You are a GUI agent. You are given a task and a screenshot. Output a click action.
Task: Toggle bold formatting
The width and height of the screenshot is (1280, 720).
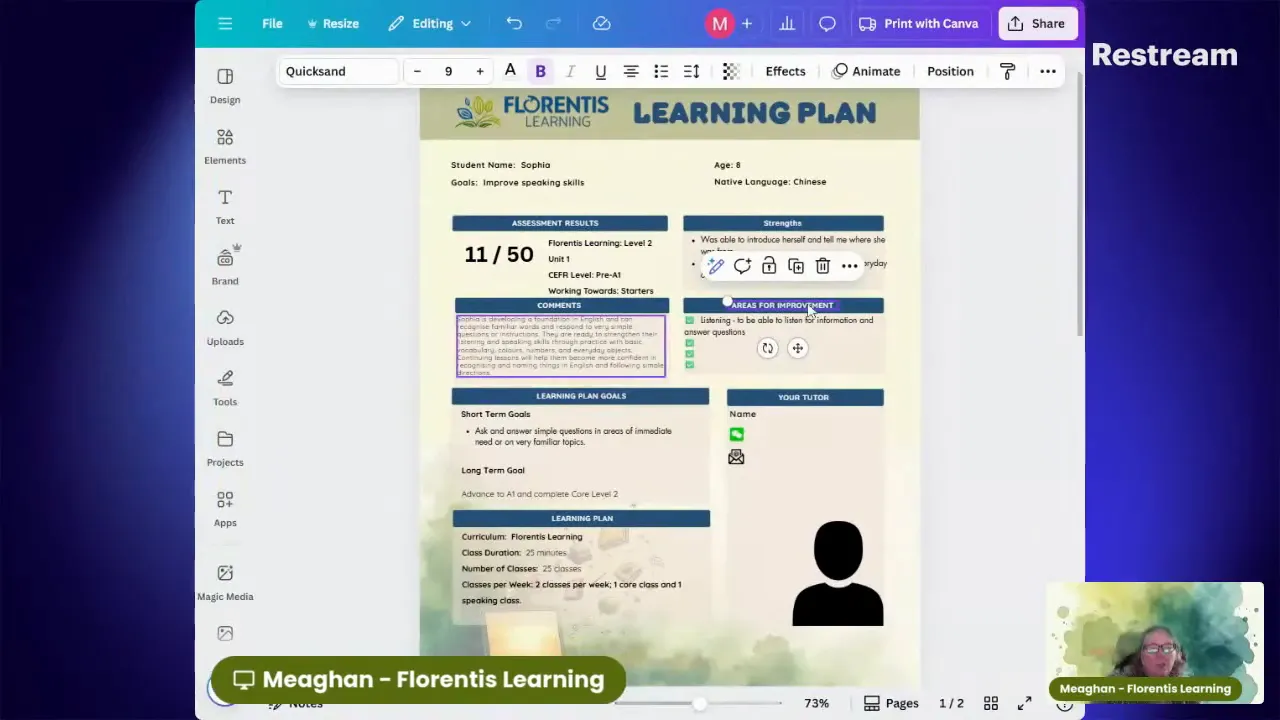click(540, 71)
